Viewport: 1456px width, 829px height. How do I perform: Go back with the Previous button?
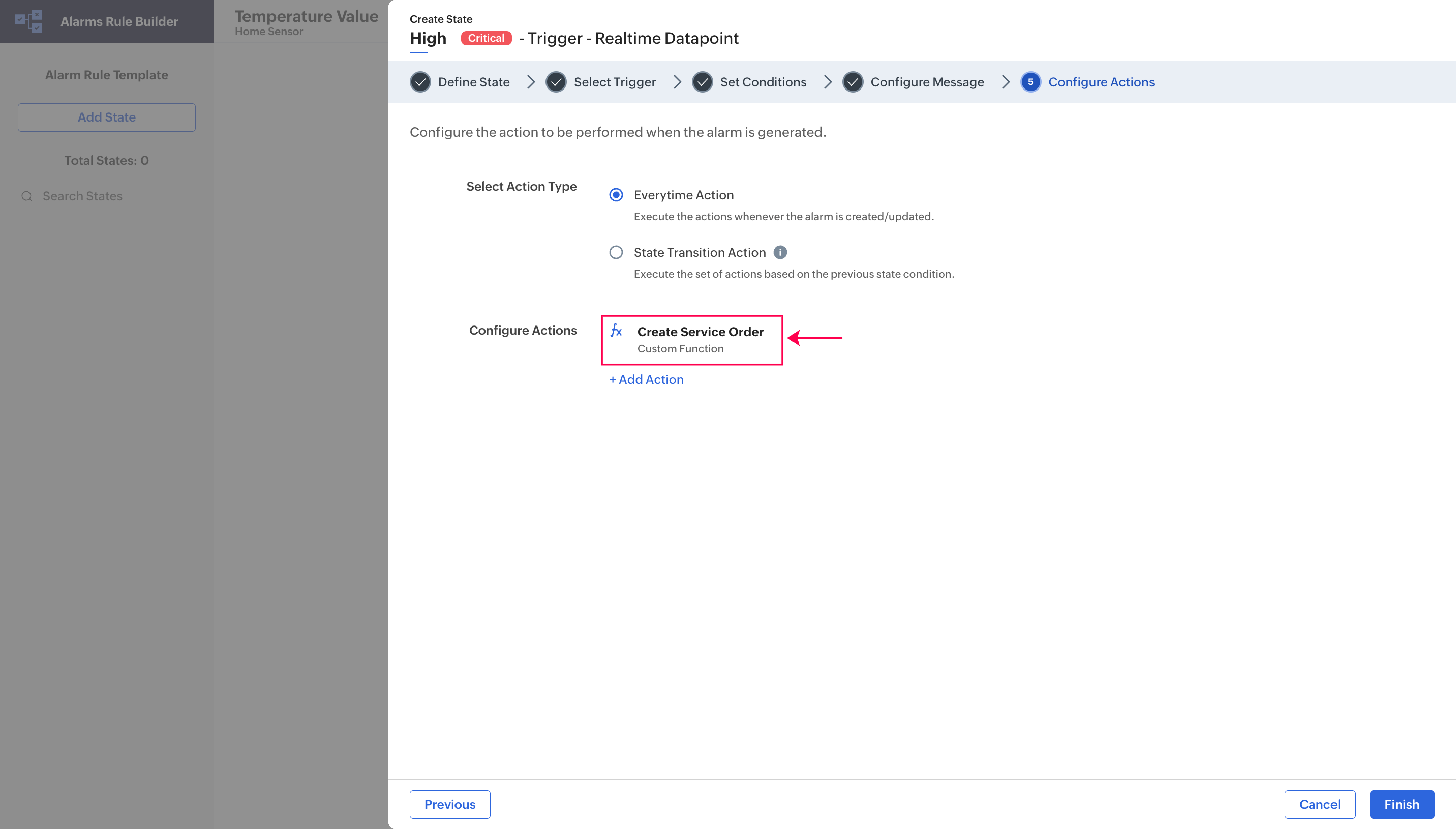pos(449,804)
